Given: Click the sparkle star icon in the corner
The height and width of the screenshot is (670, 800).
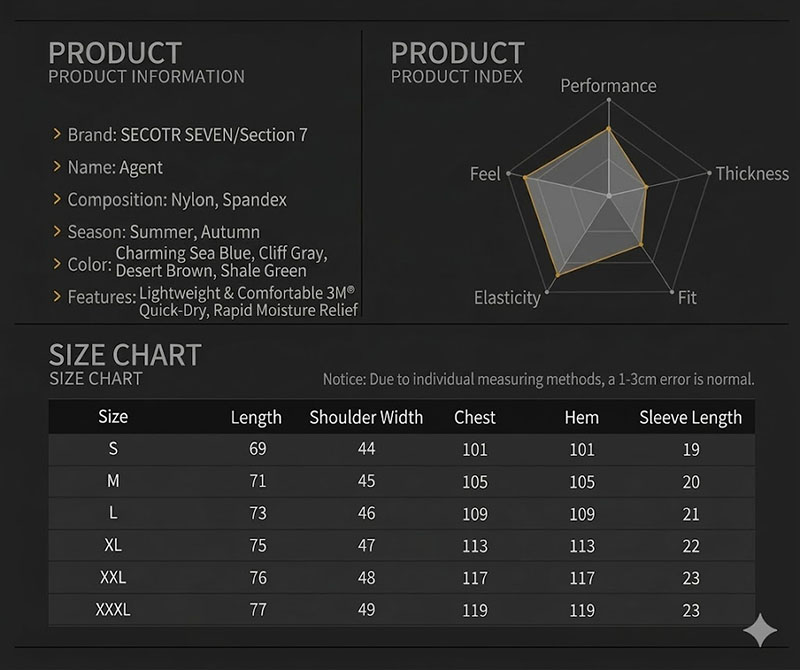Looking at the screenshot, I should point(760,630).
